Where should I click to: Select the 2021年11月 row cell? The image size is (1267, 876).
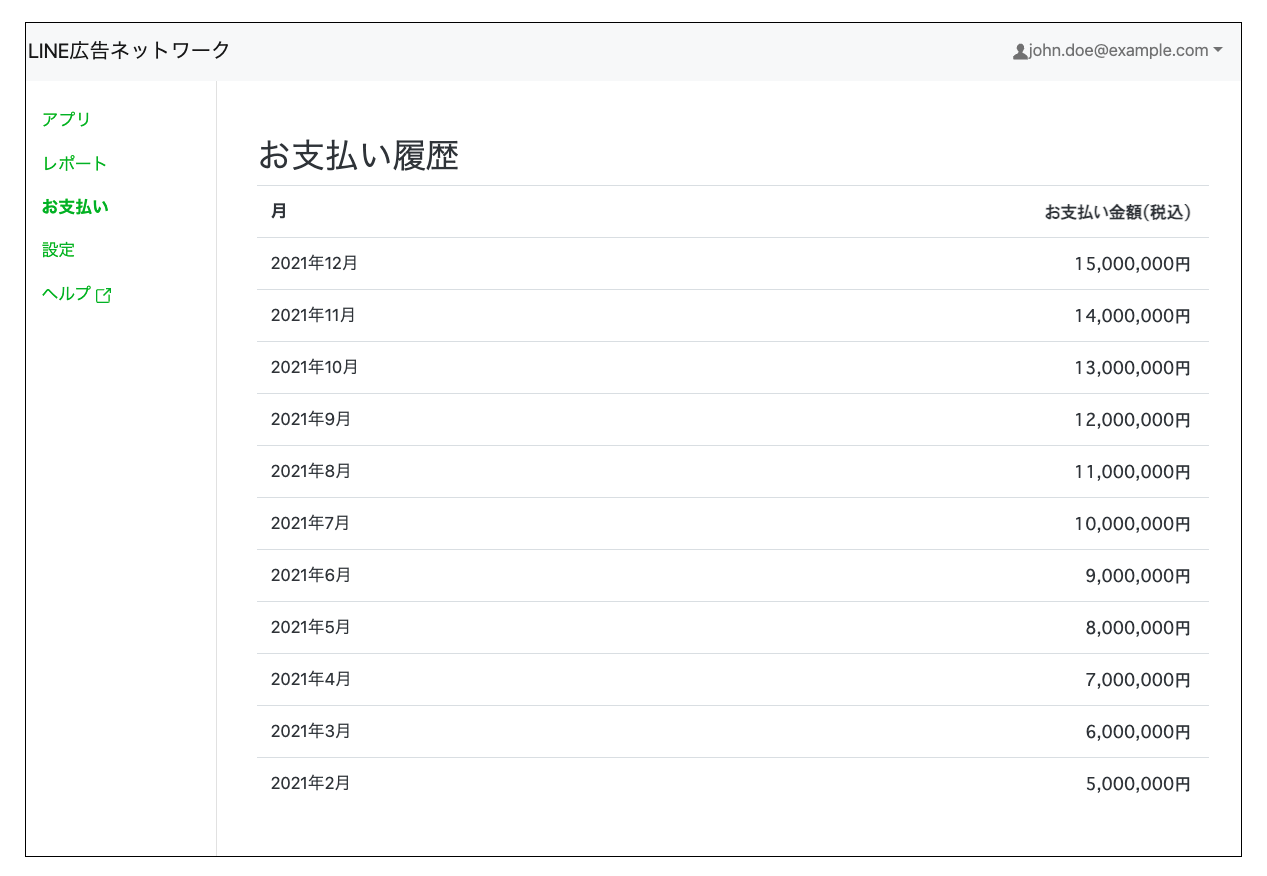click(x=313, y=316)
